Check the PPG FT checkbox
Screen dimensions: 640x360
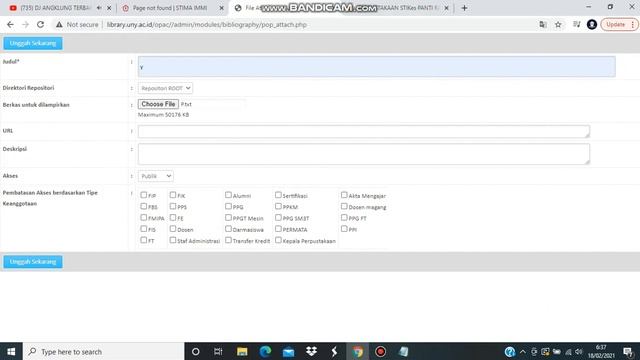click(344, 218)
